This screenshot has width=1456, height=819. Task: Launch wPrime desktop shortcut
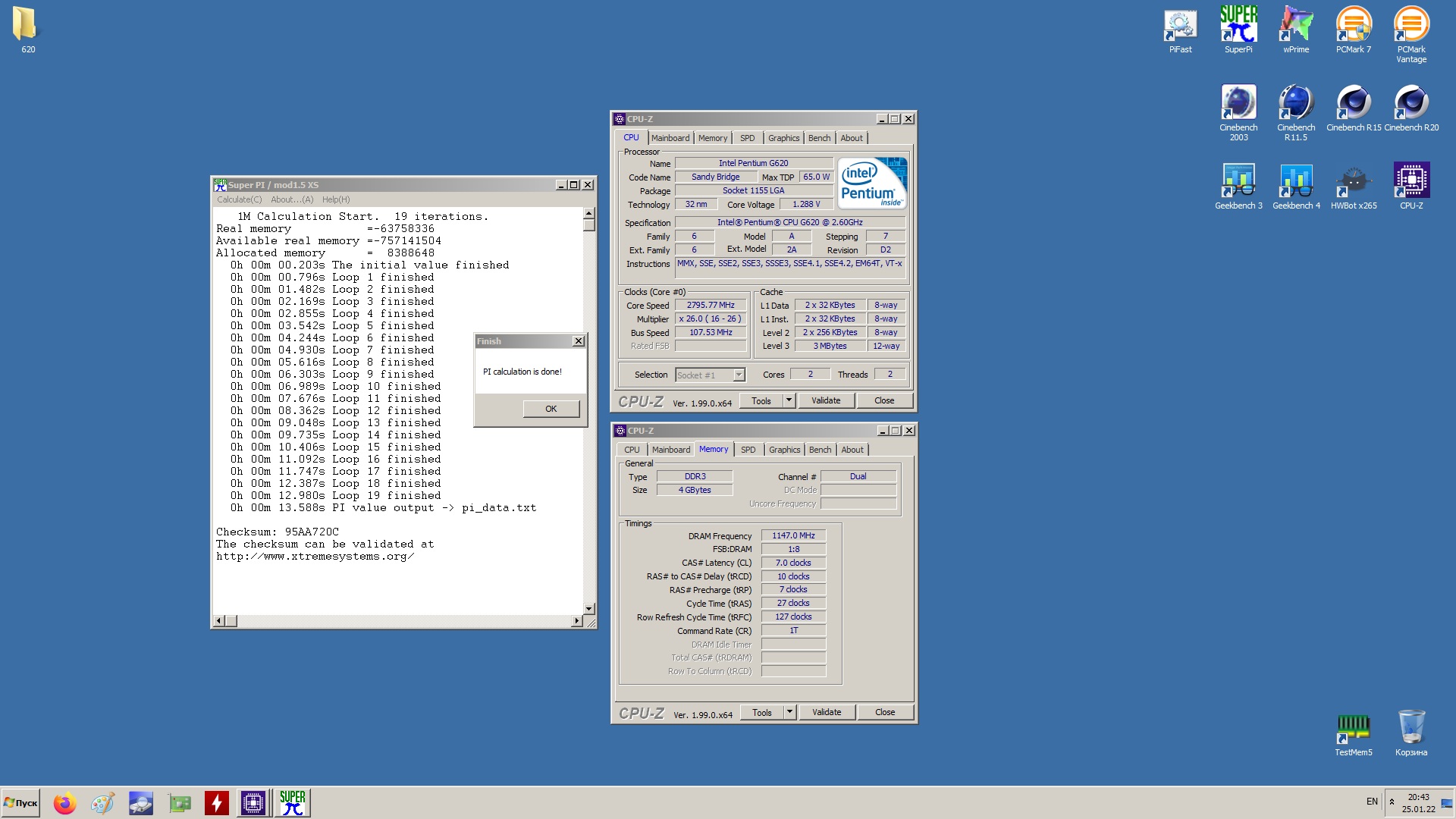pos(1296,29)
